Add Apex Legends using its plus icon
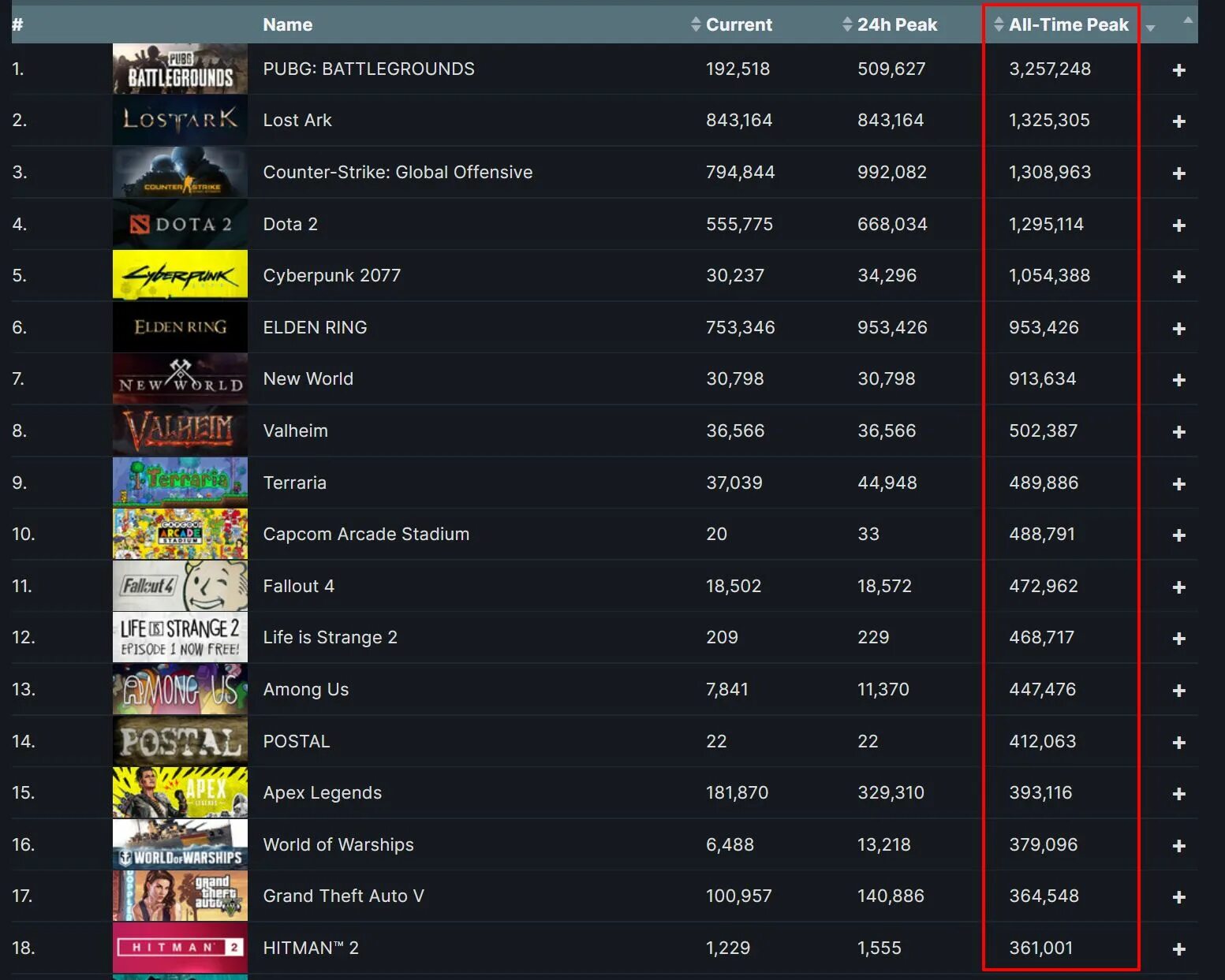The image size is (1225, 980). (1178, 794)
